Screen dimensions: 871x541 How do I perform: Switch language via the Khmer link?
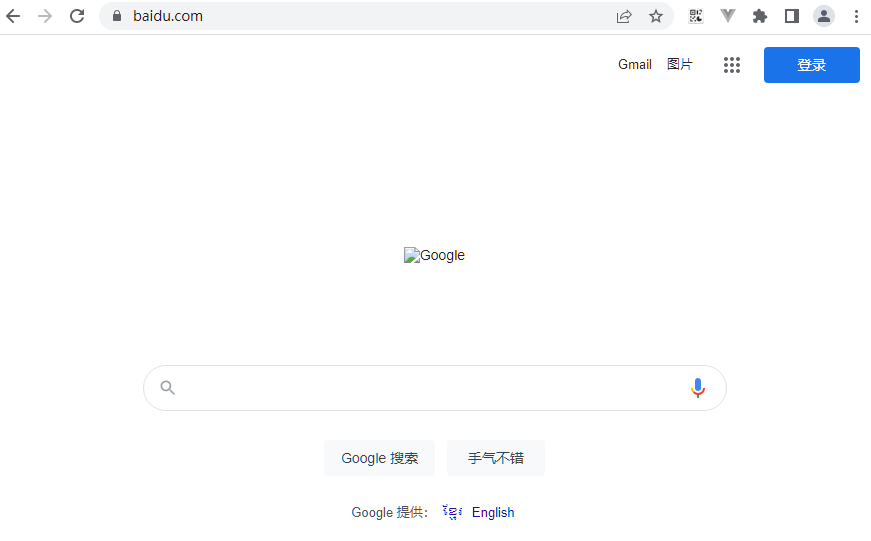coord(452,512)
